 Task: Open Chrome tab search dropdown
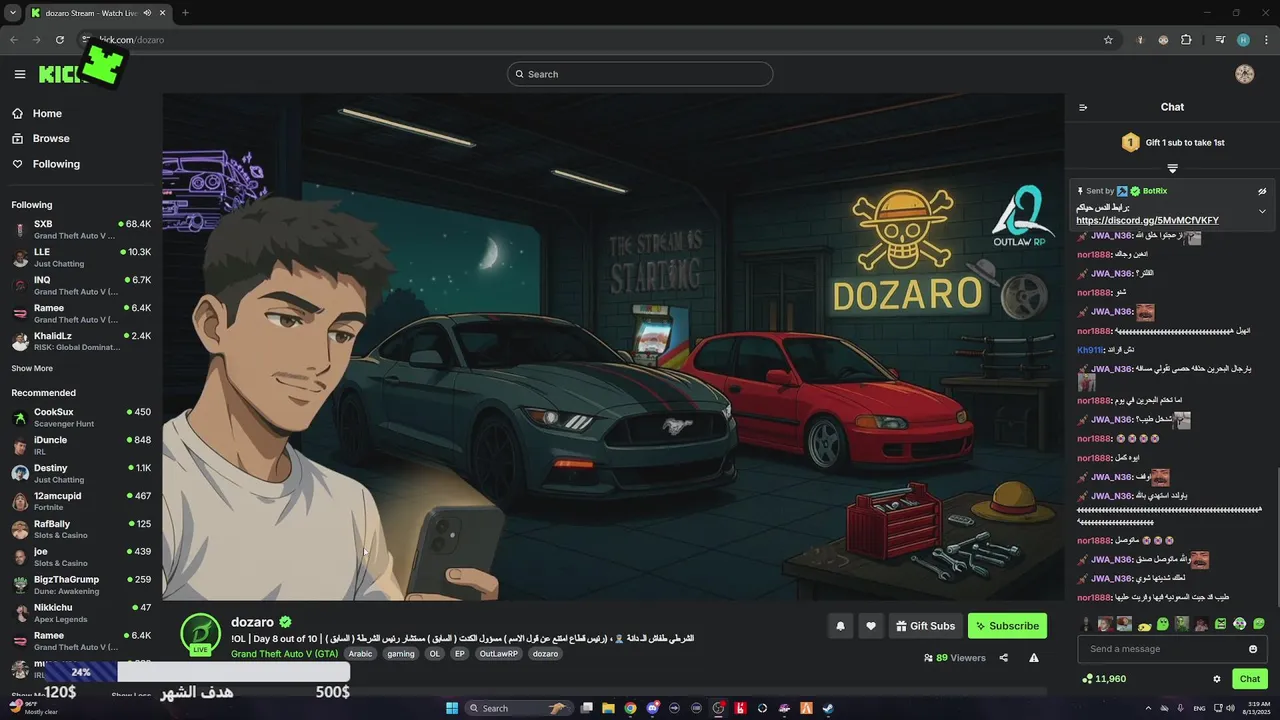tap(13, 13)
